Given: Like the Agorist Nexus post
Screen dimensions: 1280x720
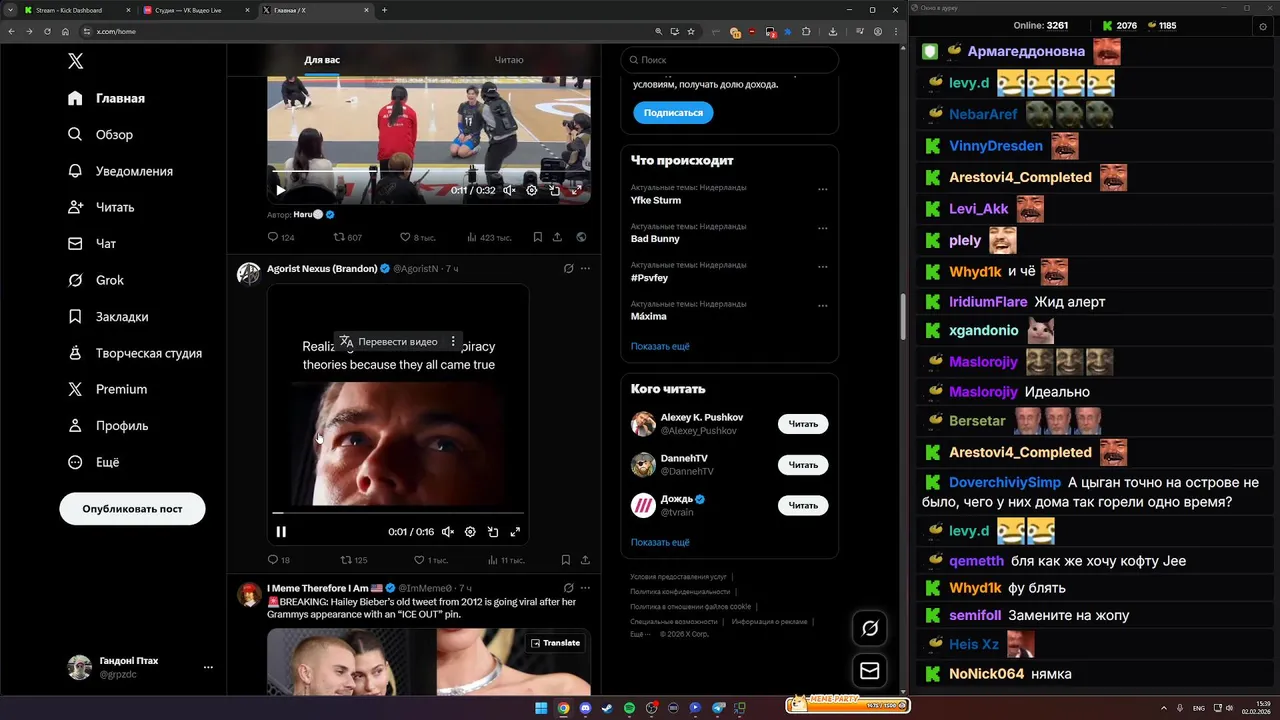Looking at the screenshot, I should (x=430, y=560).
